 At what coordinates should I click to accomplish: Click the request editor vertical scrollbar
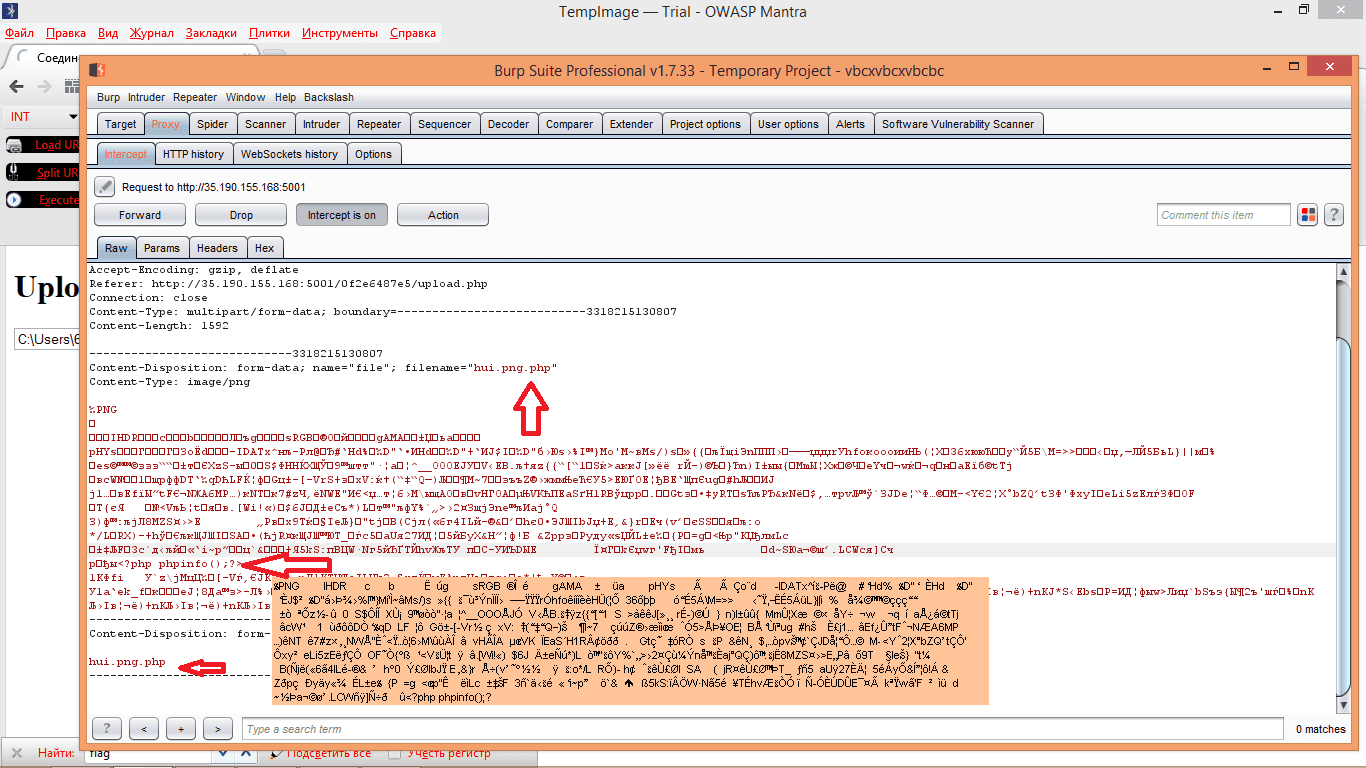point(1344,487)
